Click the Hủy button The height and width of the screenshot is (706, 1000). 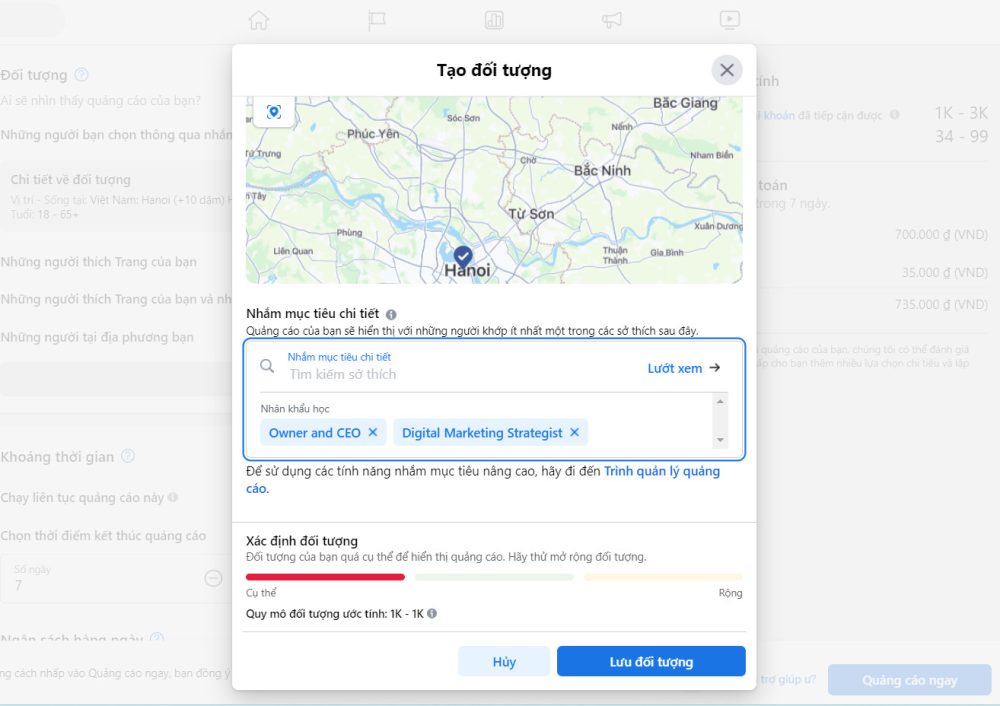504,661
